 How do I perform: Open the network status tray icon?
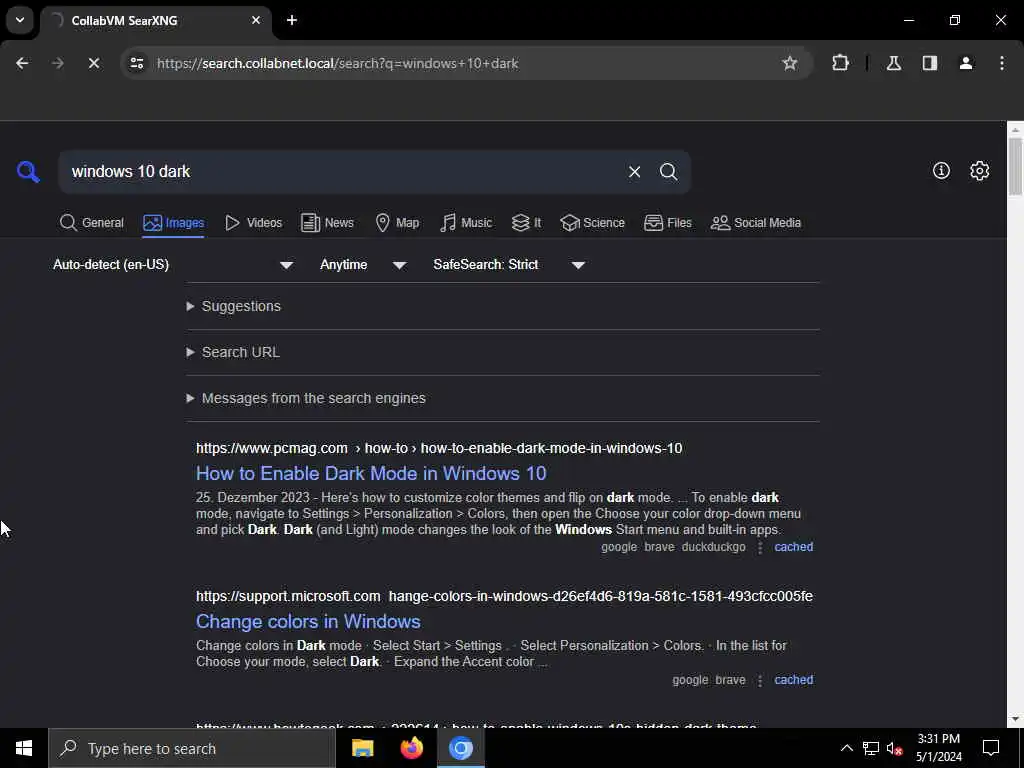(871, 748)
